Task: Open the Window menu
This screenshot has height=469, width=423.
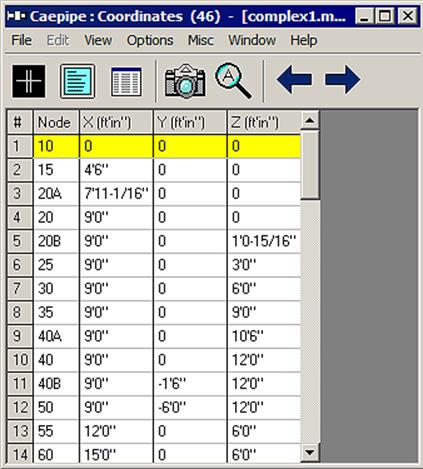Action: tap(252, 40)
